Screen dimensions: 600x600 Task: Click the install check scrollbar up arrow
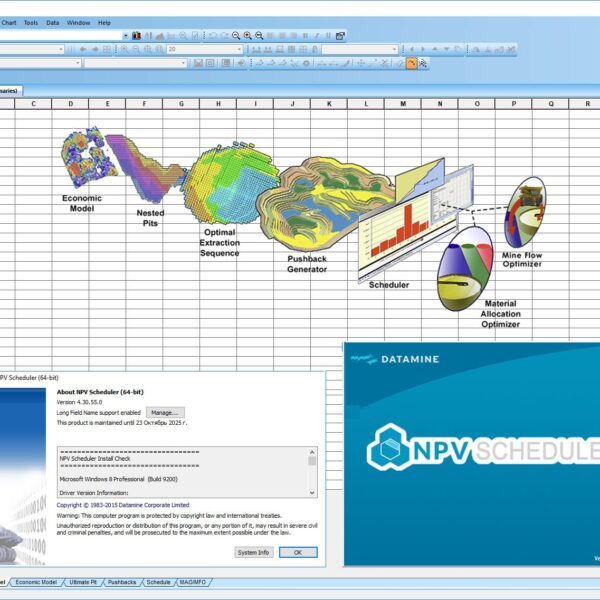tap(312, 452)
